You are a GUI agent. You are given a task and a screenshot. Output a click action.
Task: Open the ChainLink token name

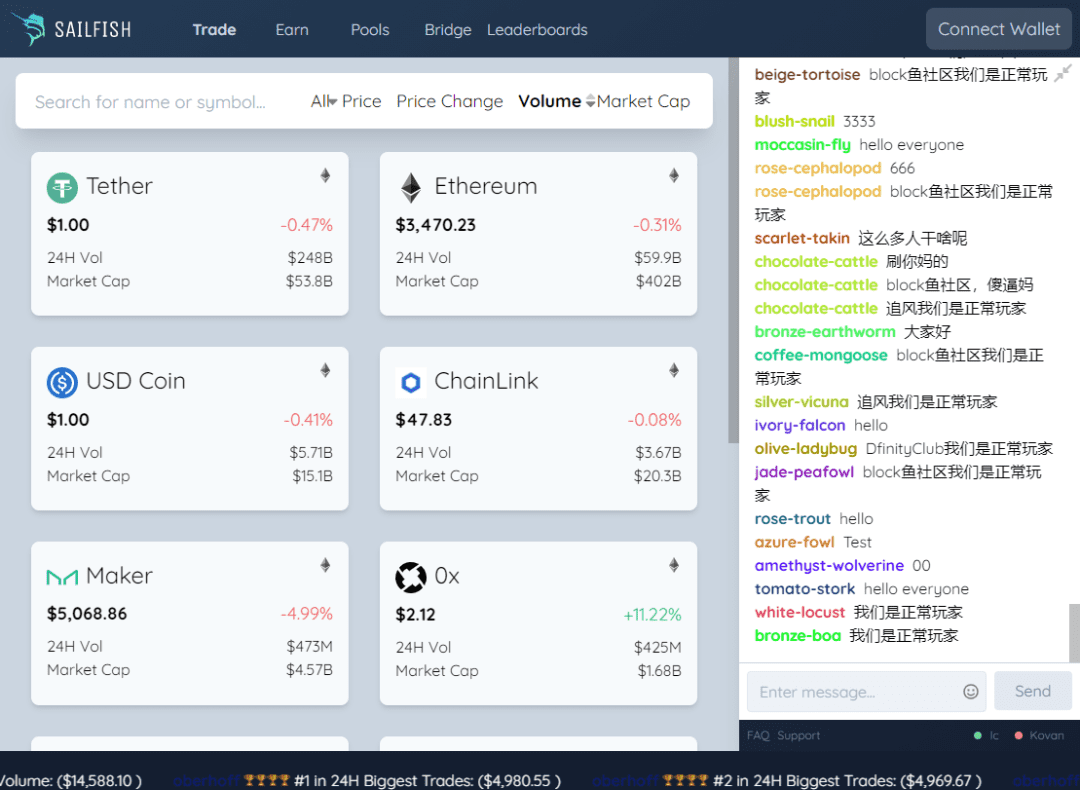(x=486, y=381)
